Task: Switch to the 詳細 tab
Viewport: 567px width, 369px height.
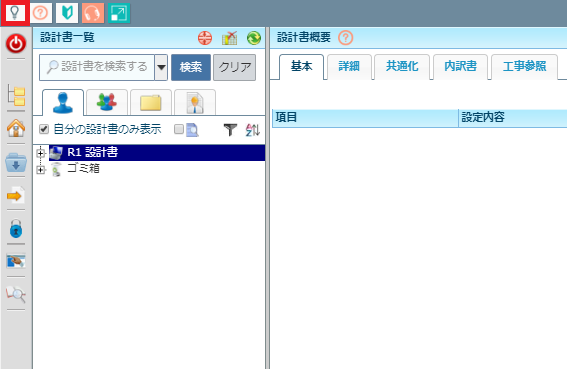Action: tap(349, 67)
